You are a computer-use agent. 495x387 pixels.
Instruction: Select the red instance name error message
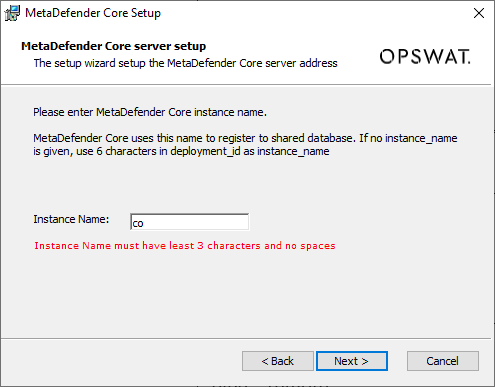tap(185, 246)
